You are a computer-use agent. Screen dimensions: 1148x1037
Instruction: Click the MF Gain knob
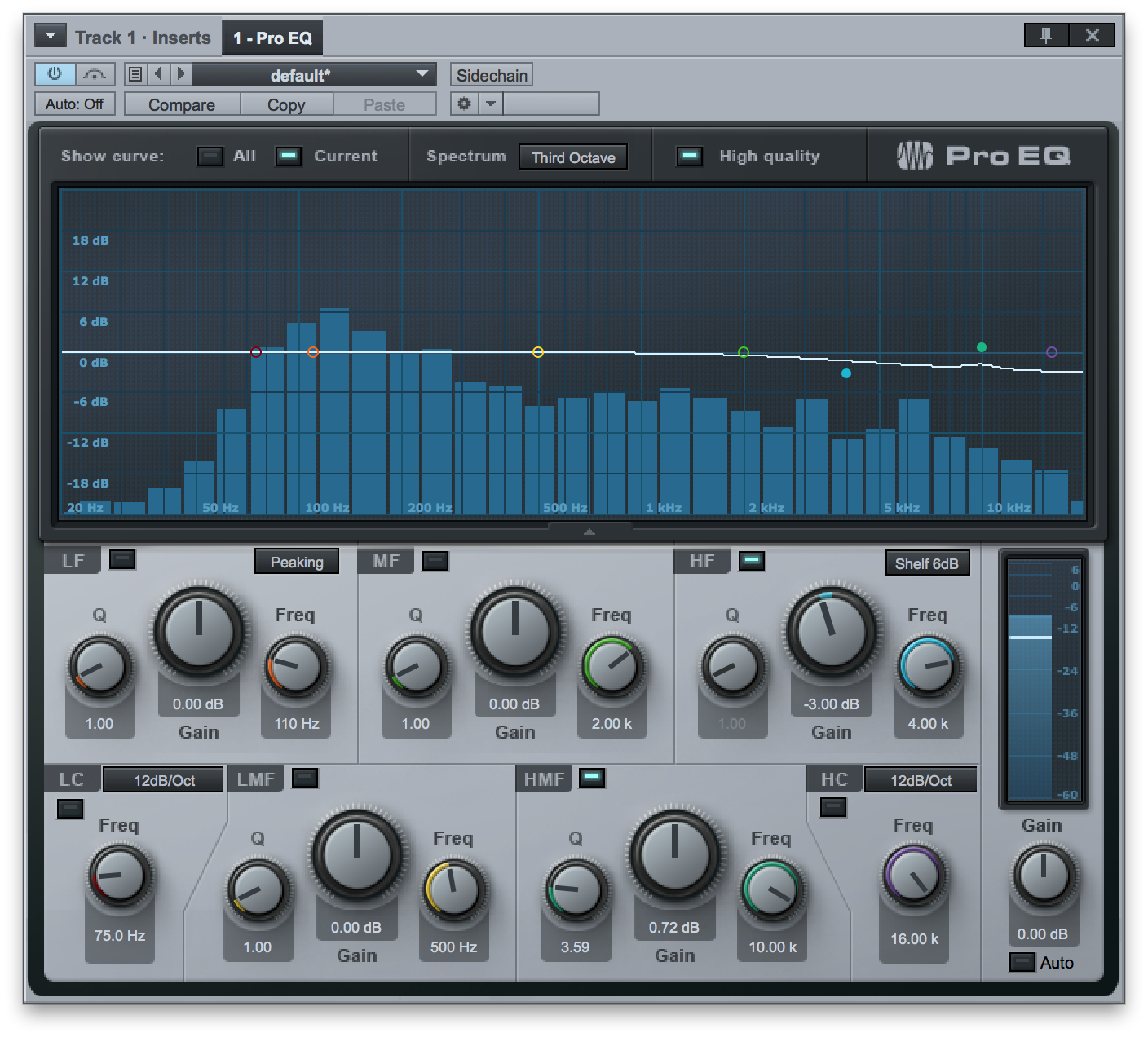click(515, 630)
